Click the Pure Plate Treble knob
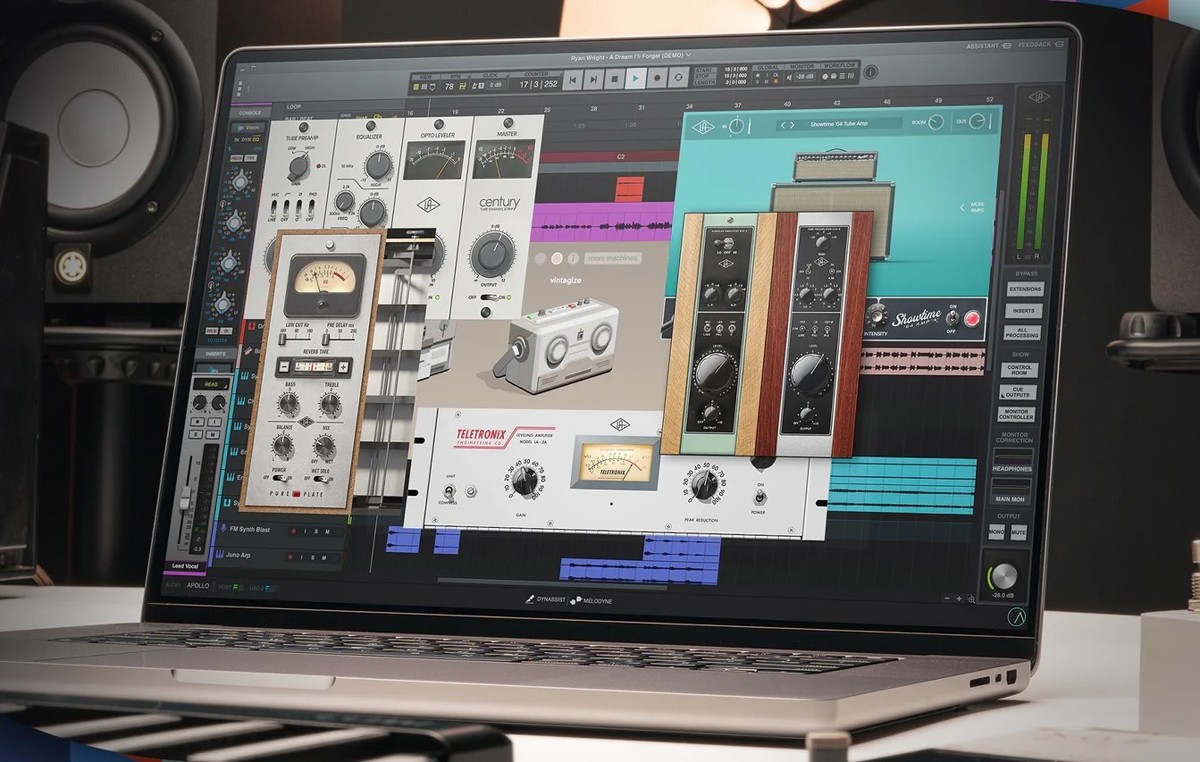The image size is (1200, 762). click(330, 403)
